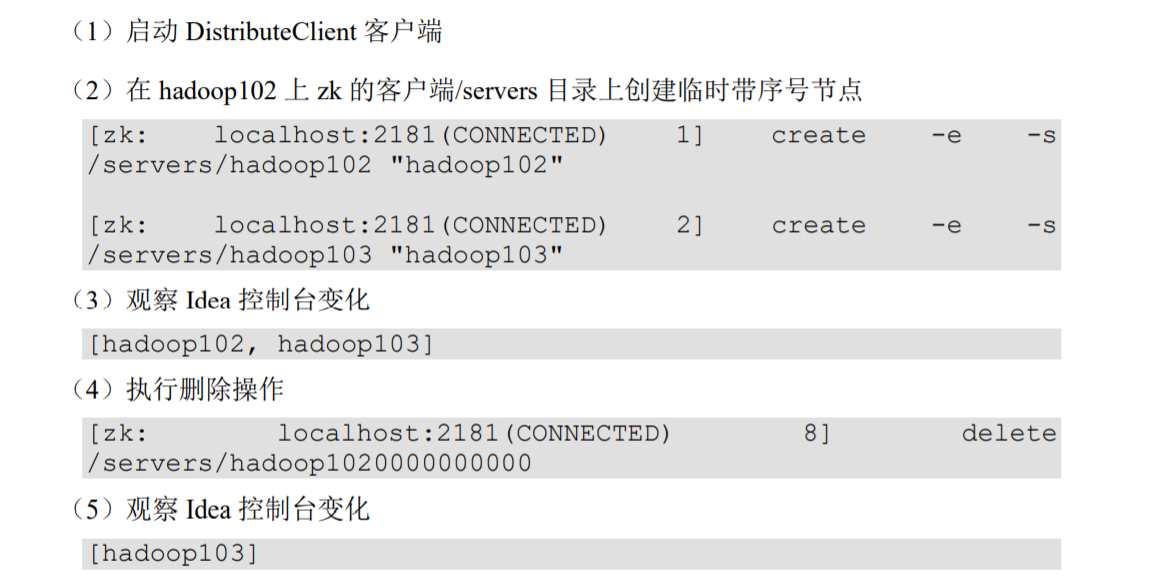Viewport: 1172px width, 584px height.
Task: Click the step 5 heading about Idea console
Action: click(x=220, y=510)
